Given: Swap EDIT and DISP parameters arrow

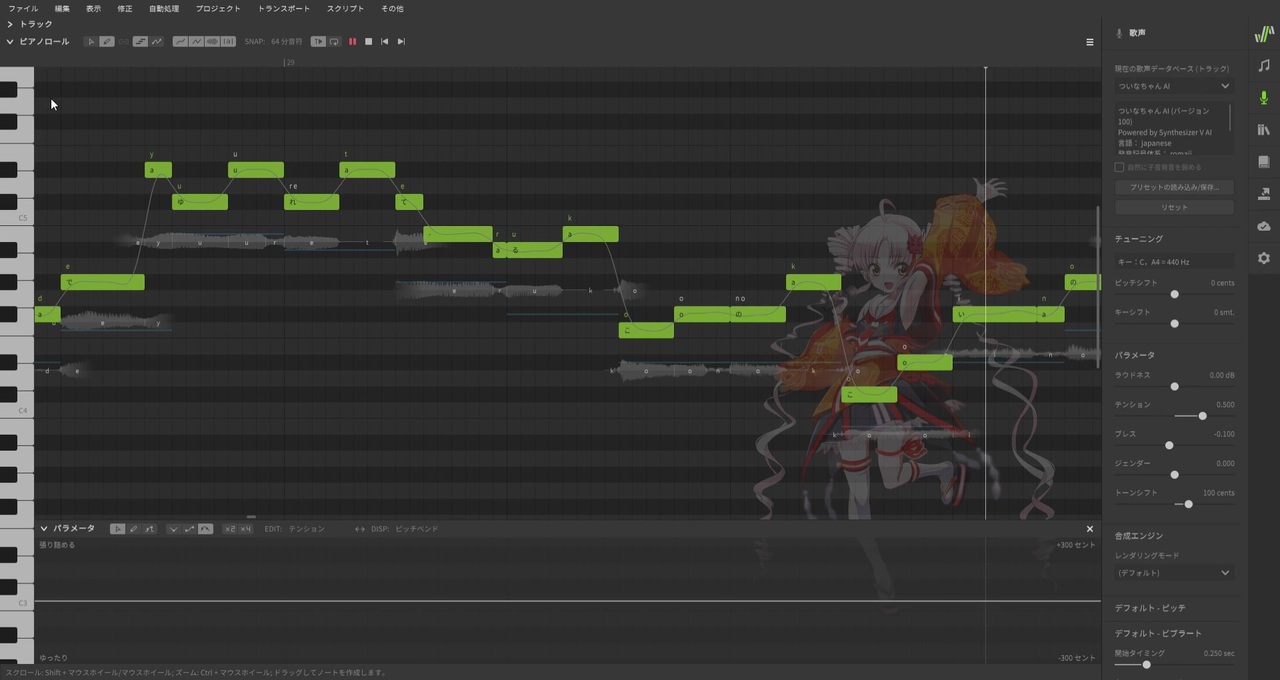Looking at the screenshot, I should (360, 528).
